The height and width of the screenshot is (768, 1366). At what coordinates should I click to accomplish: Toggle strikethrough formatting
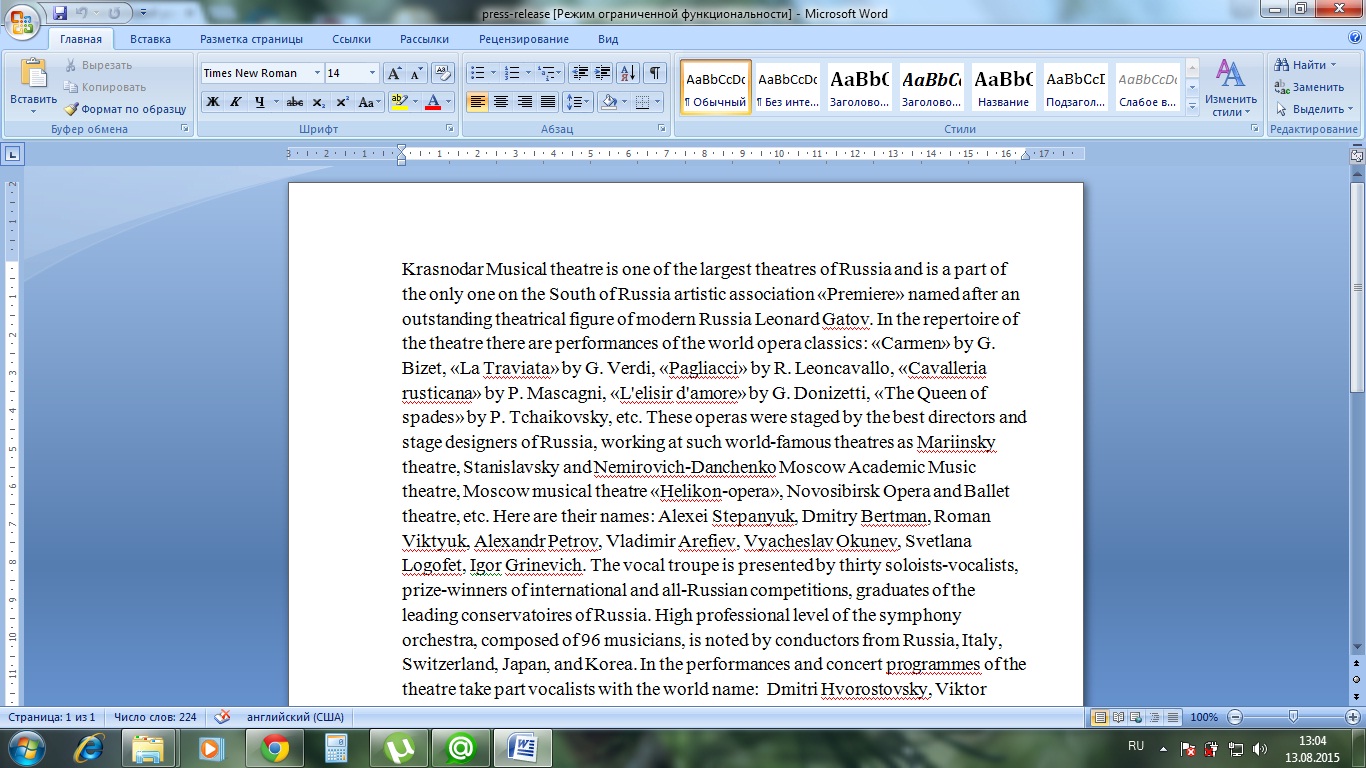(294, 102)
